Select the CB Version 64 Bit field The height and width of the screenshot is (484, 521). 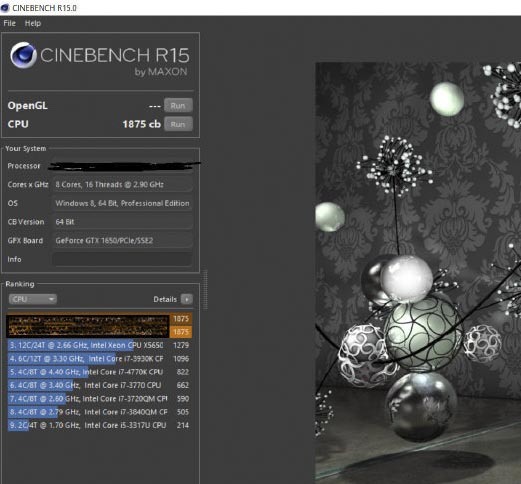click(122, 222)
